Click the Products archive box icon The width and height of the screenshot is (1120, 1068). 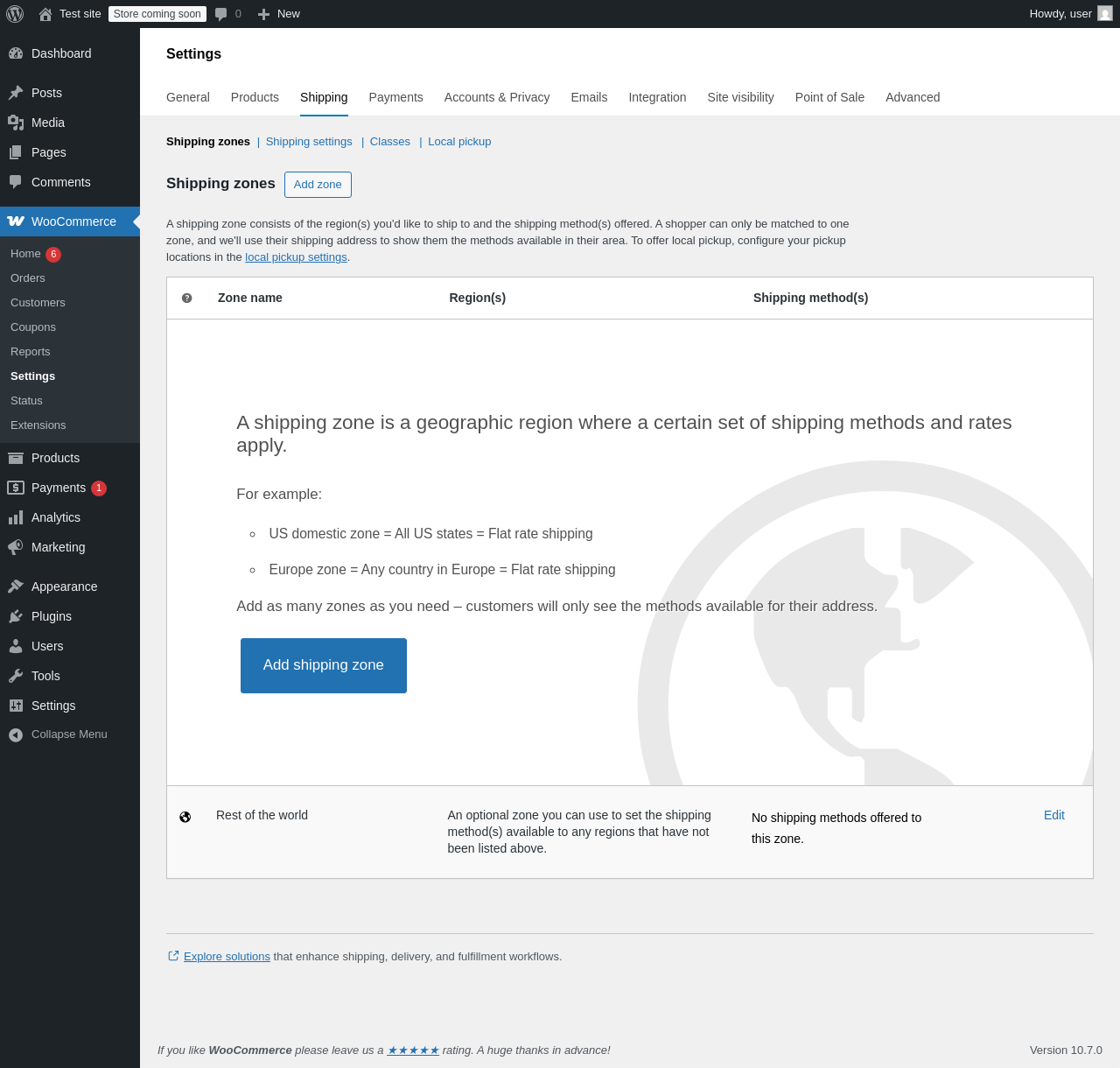(x=16, y=458)
